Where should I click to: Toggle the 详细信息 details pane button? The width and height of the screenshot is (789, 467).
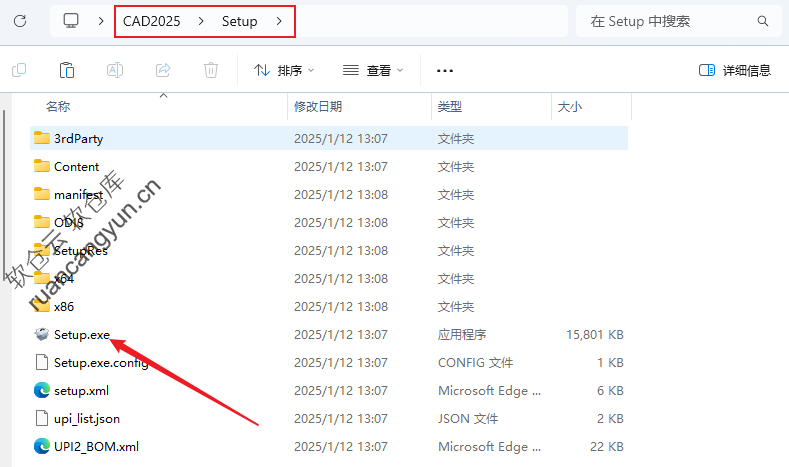pos(735,70)
